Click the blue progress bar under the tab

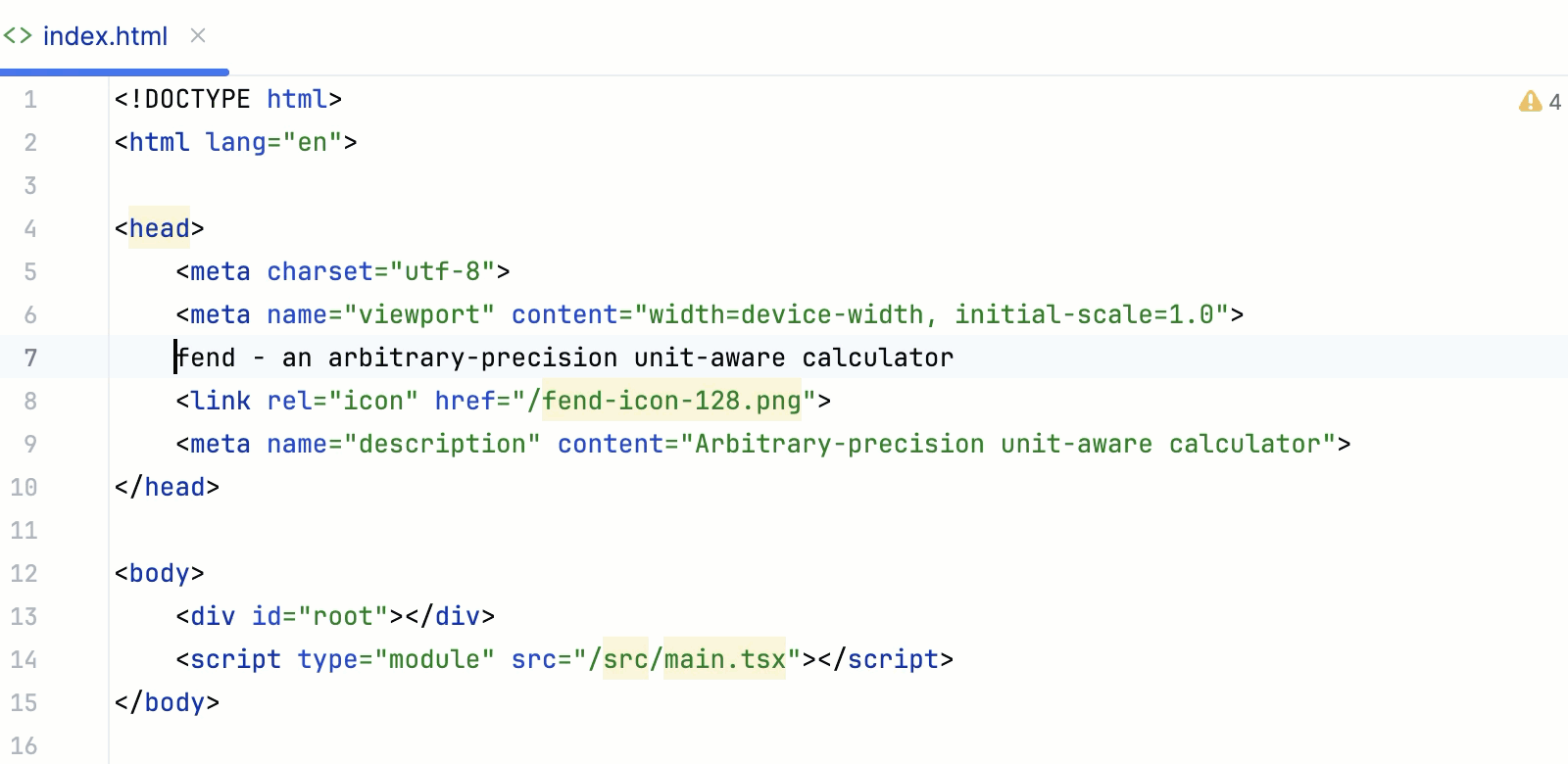[x=113, y=72]
